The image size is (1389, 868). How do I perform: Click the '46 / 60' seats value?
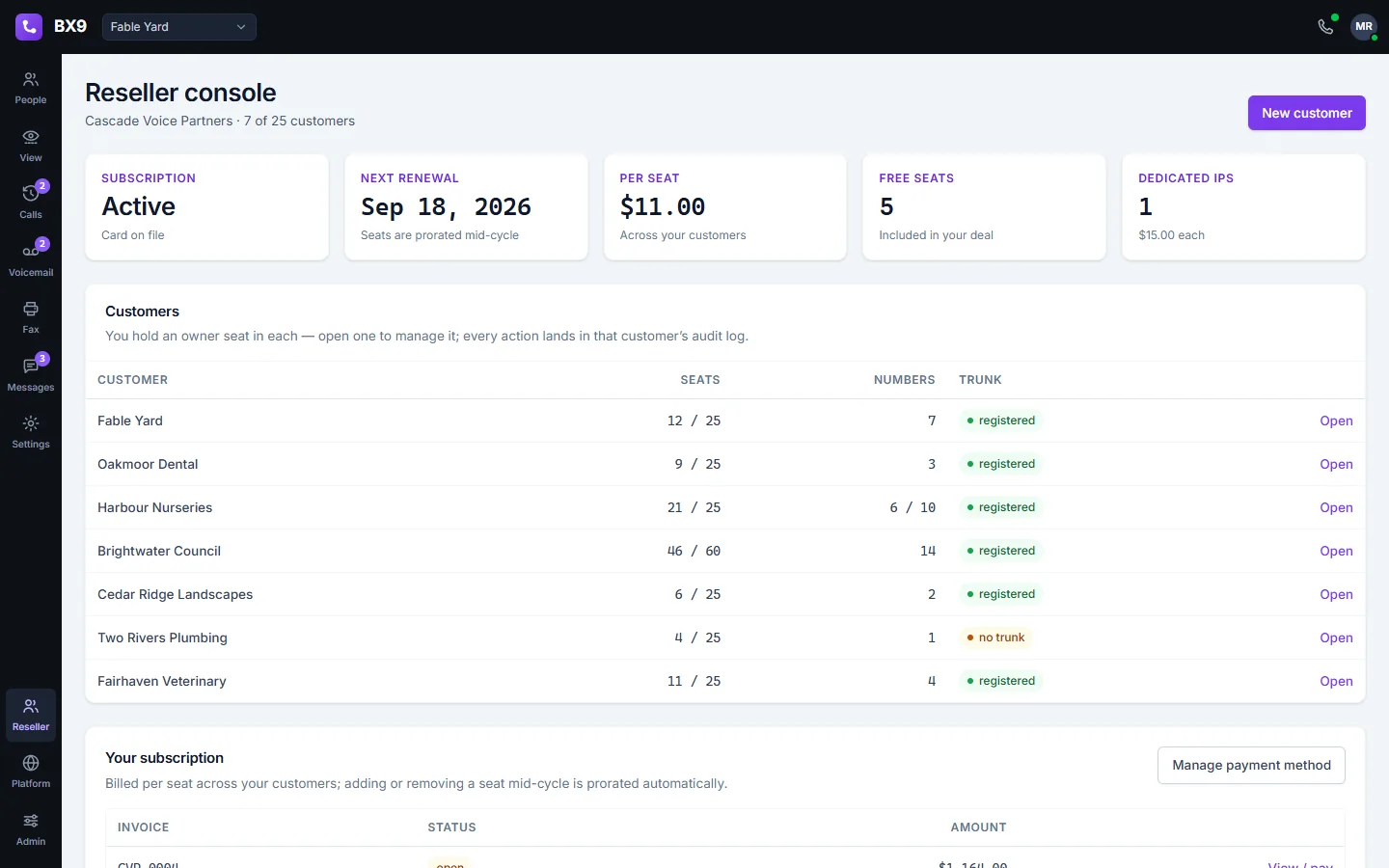point(694,551)
